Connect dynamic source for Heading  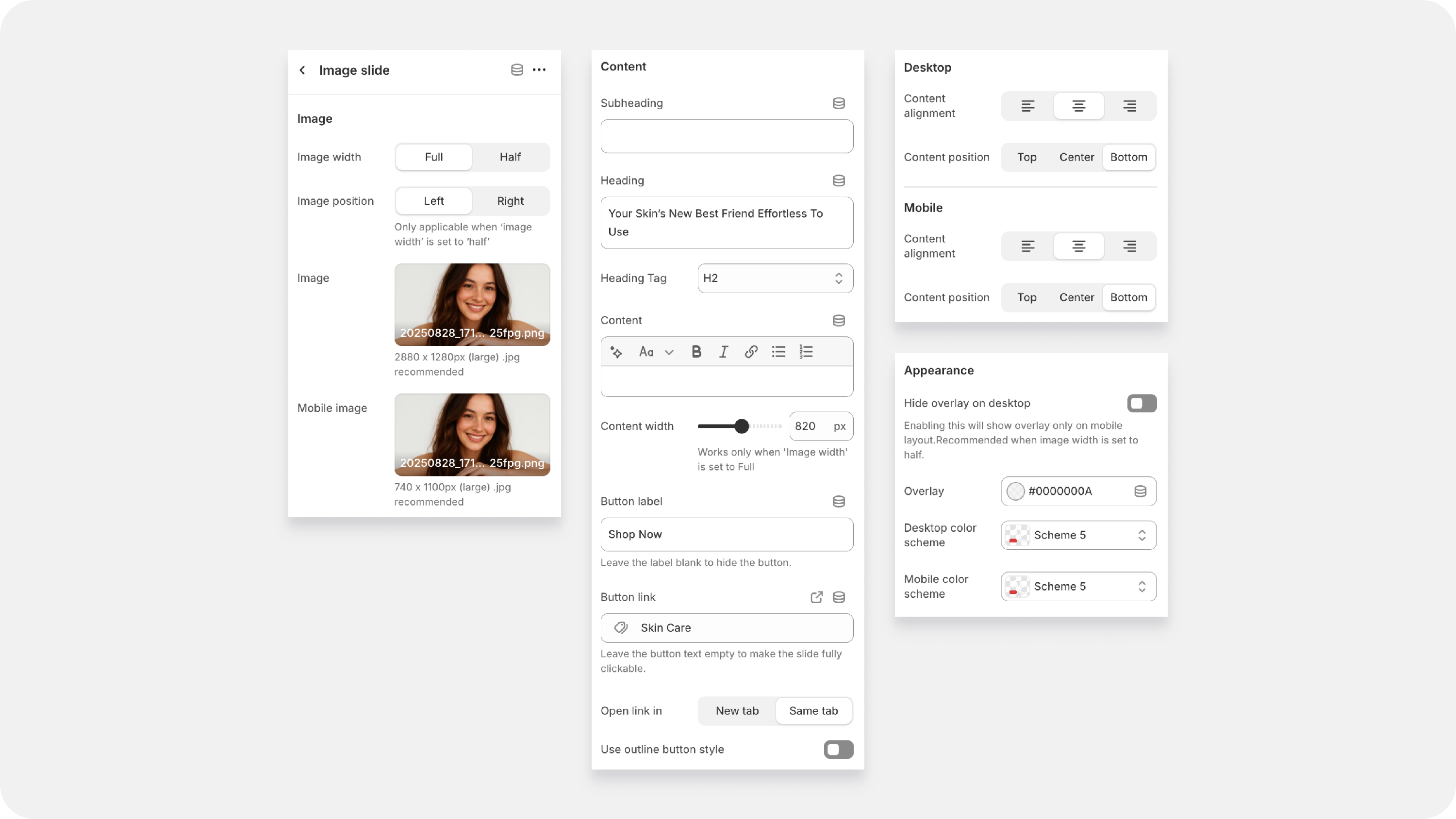[839, 180]
